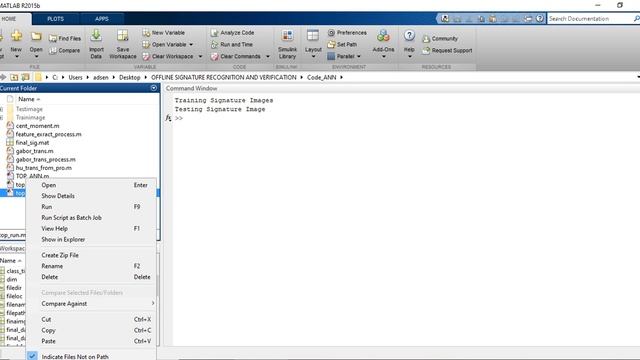Click the Layout icon
This screenshot has width=640, height=360.
pyautogui.click(x=313, y=36)
